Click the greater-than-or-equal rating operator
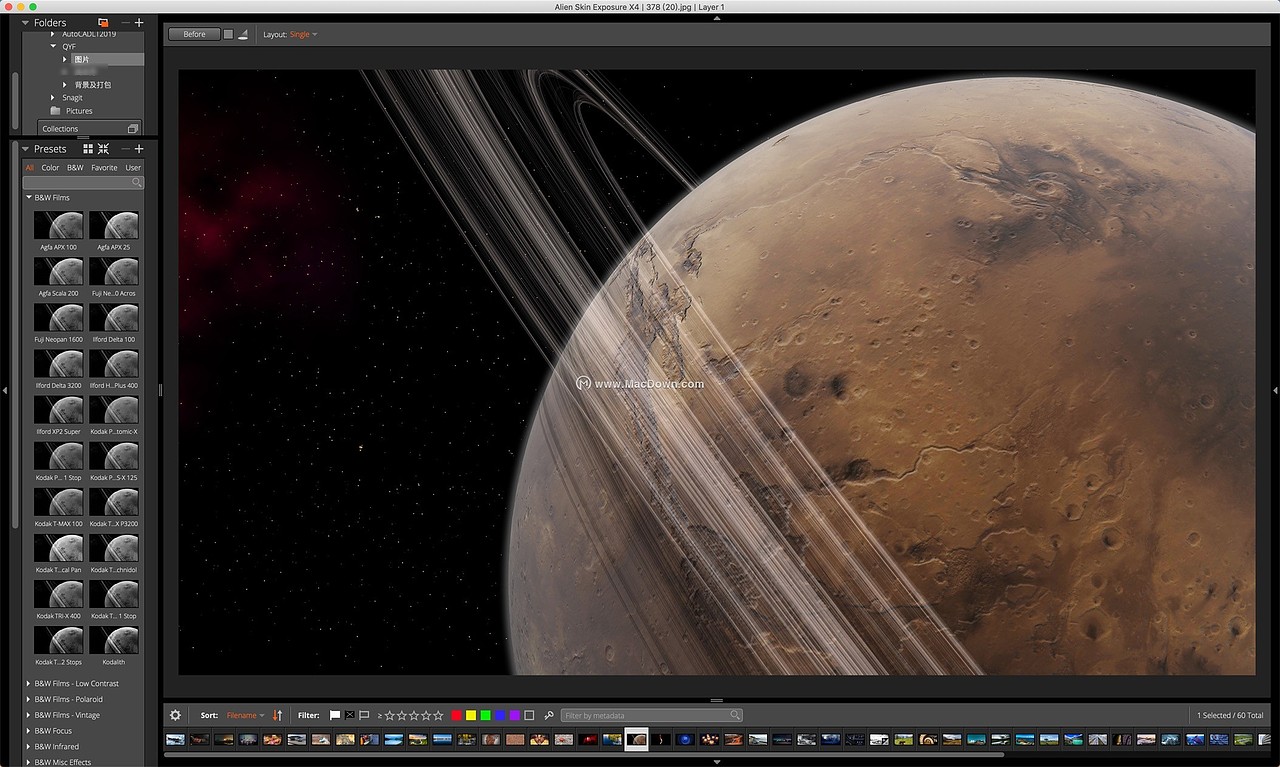This screenshot has height=767, width=1280. pos(380,716)
